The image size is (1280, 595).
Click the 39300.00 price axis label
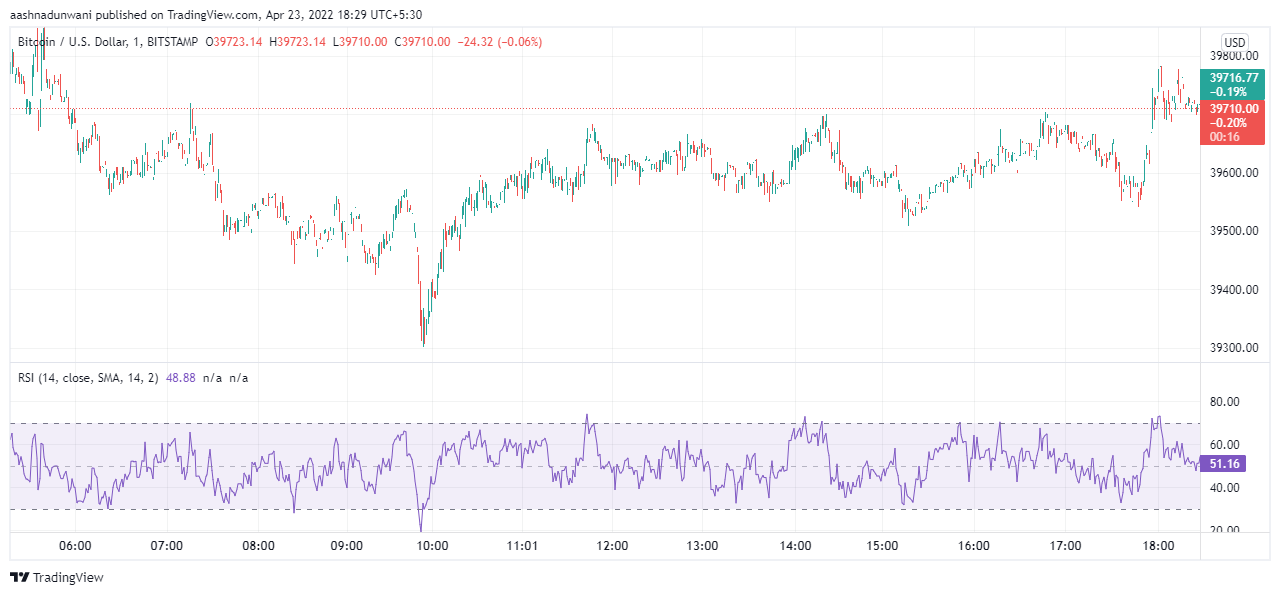[x=1233, y=348]
